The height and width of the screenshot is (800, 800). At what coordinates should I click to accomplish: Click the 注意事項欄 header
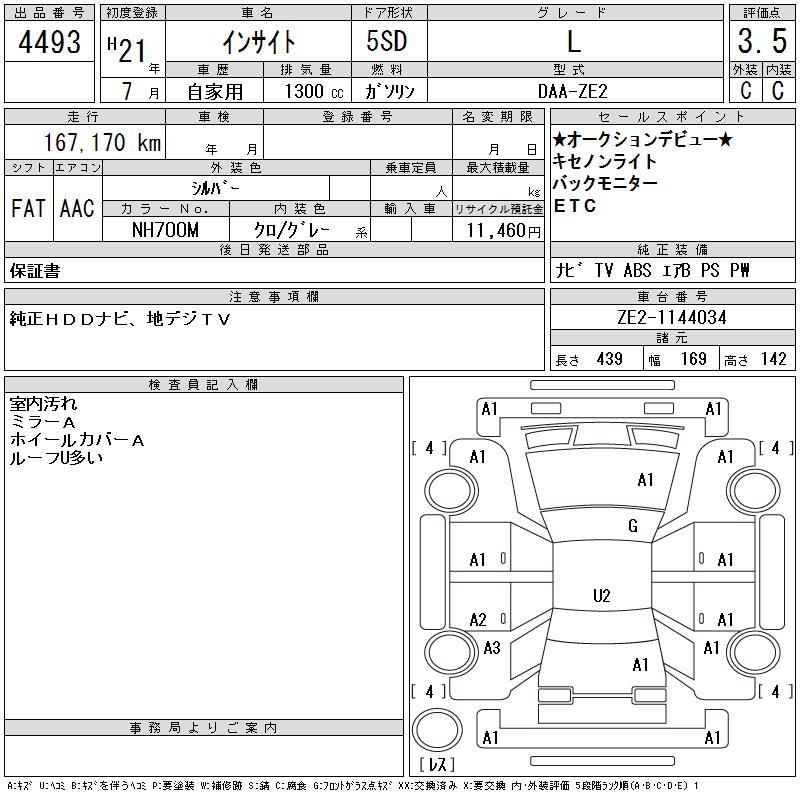tap(274, 296)
